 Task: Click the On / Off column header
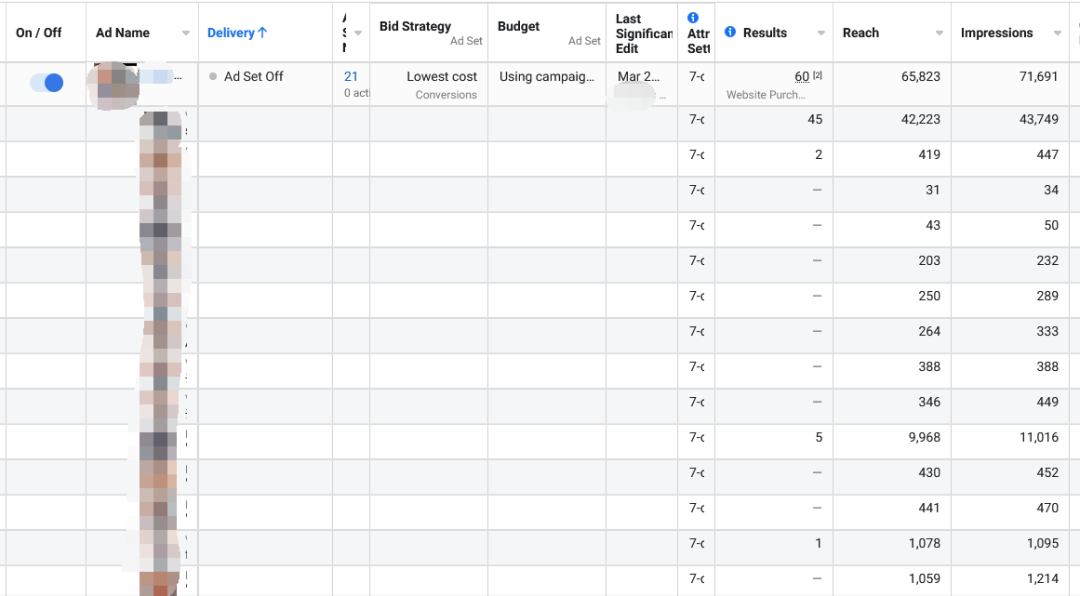pos(39,33)
